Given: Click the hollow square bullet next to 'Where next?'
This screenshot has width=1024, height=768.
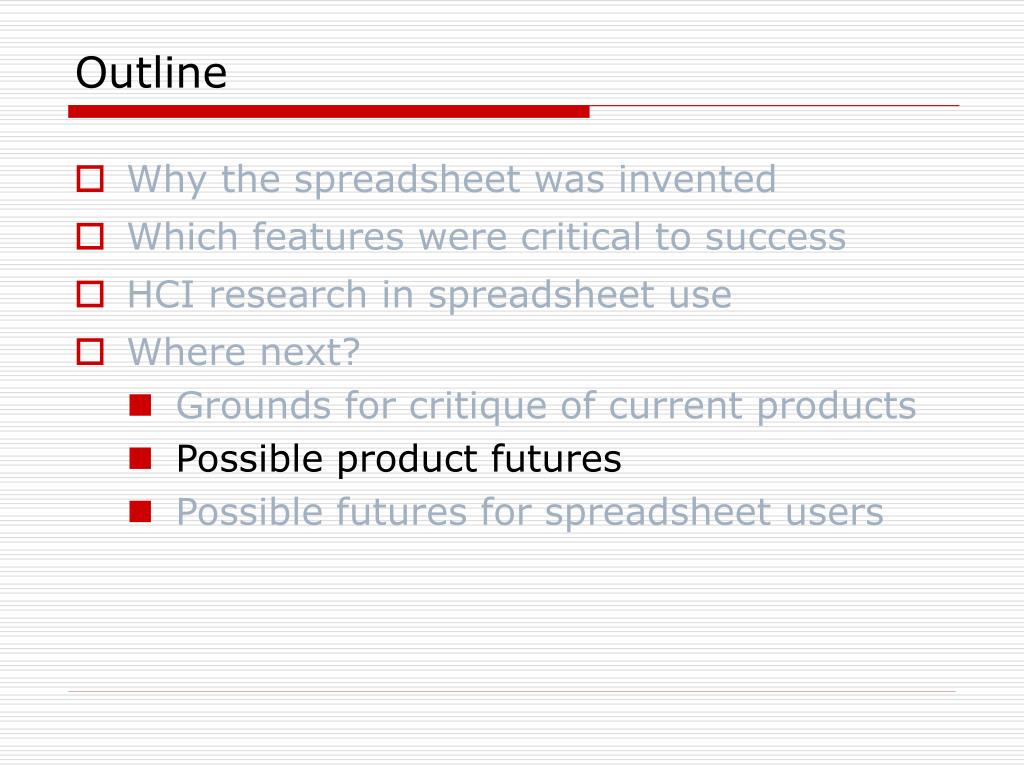Looking at the screenshot, I should [x=90, y=351].
